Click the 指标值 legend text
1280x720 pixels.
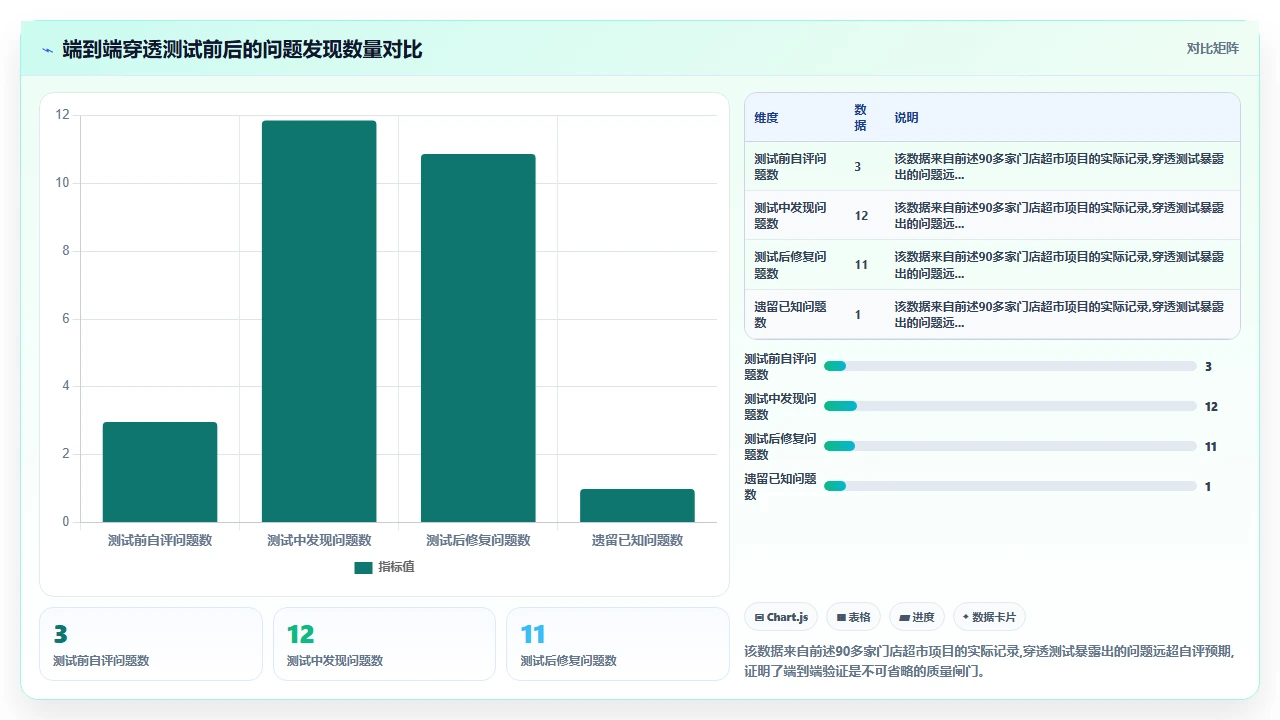pyautogui.click(x=396, y=567)
